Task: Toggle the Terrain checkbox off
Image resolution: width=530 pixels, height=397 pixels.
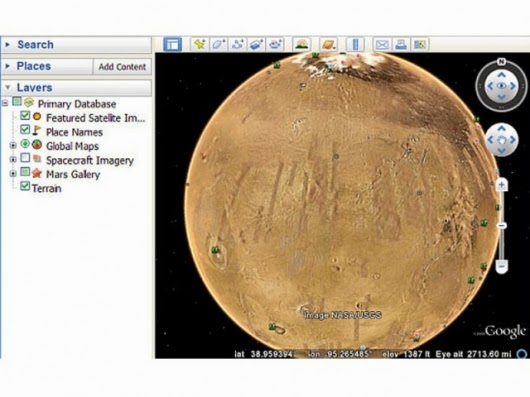Action: pyautogui.click(x=25, y=186)
